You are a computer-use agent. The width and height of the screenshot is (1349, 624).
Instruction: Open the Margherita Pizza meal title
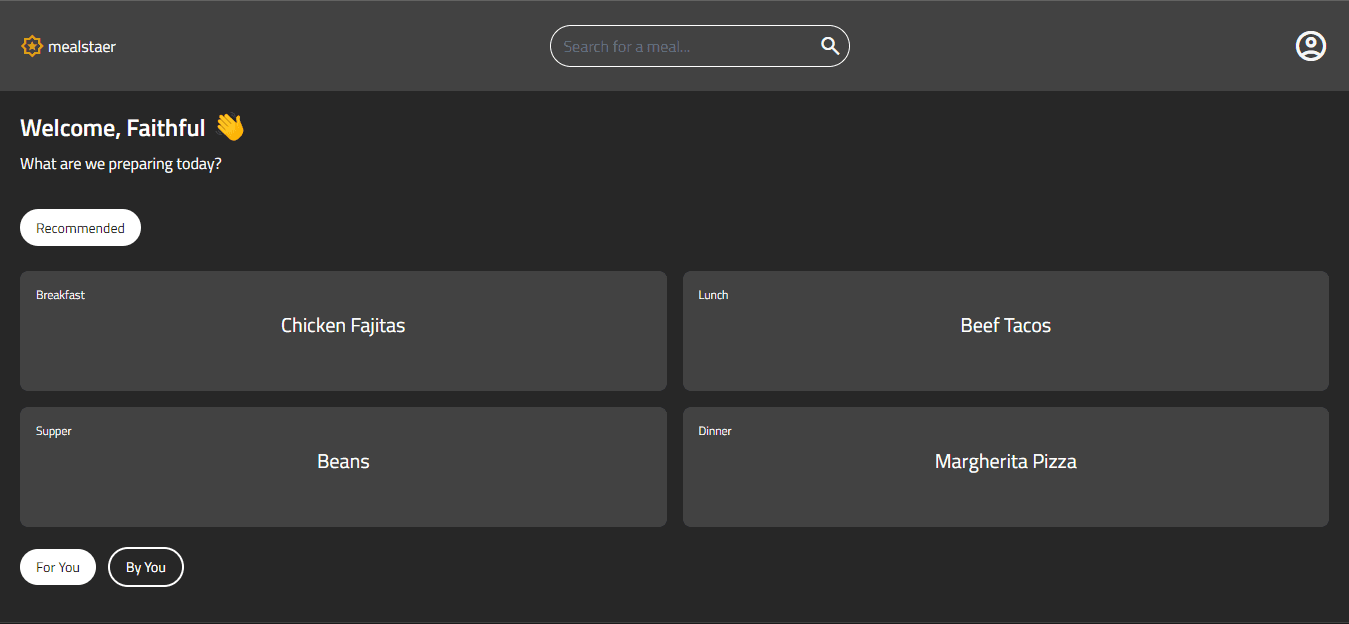point(1005,461)
